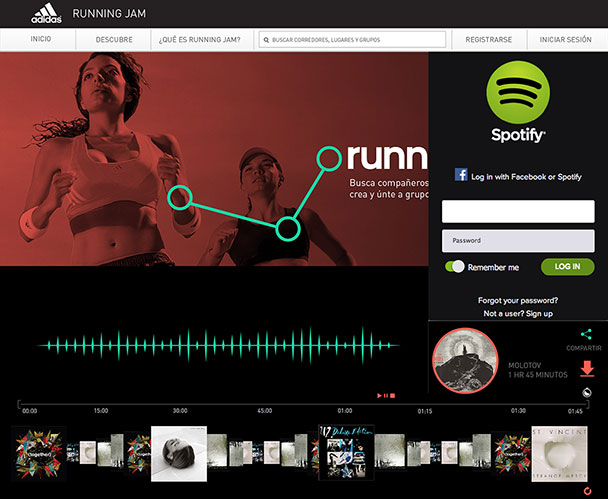The height and width of the screenshot is (499, 608).
Task: Click Forgot your password link
Action: click(518, 300)
